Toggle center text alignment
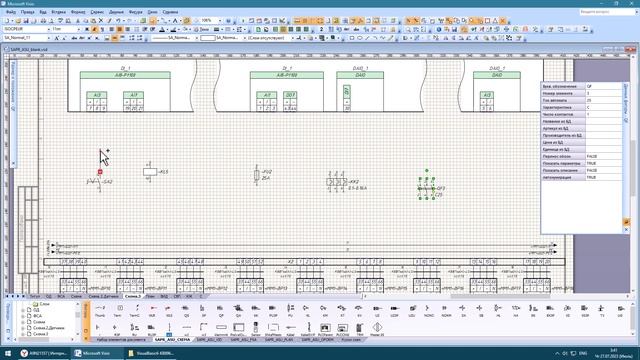640x360 pixels. (x=120, y=29)
